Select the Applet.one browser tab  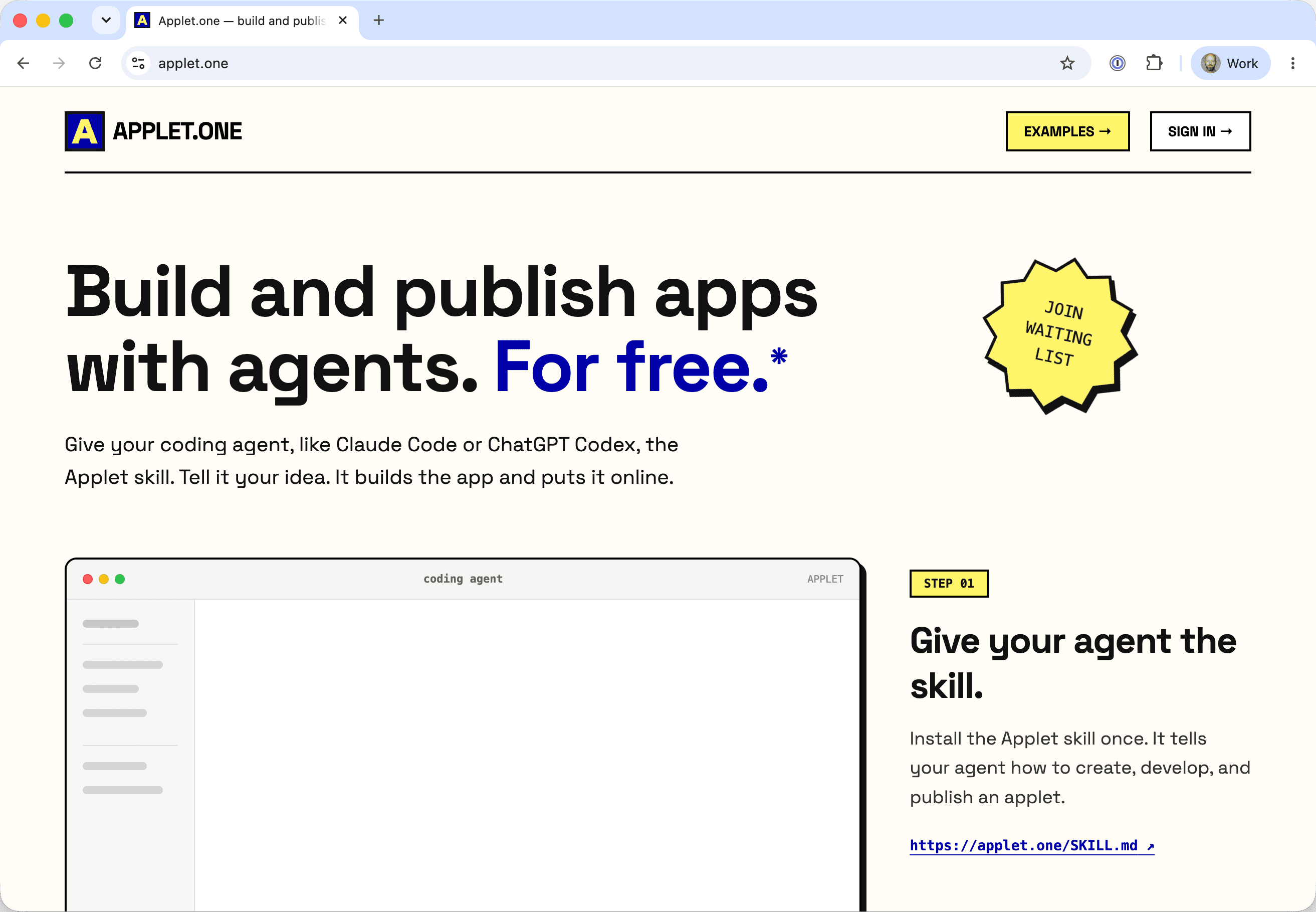coord(242,22)
